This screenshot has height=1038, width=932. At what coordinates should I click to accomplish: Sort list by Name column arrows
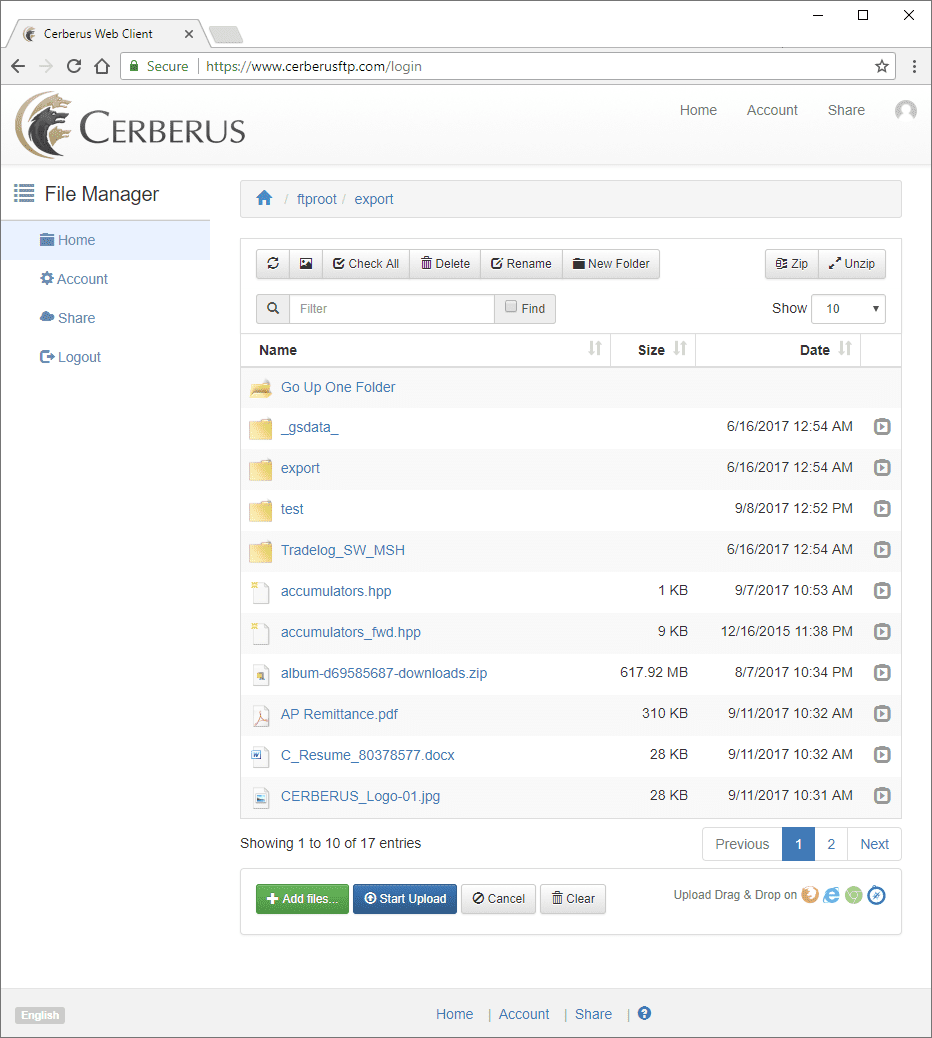(x=594, y=348)
